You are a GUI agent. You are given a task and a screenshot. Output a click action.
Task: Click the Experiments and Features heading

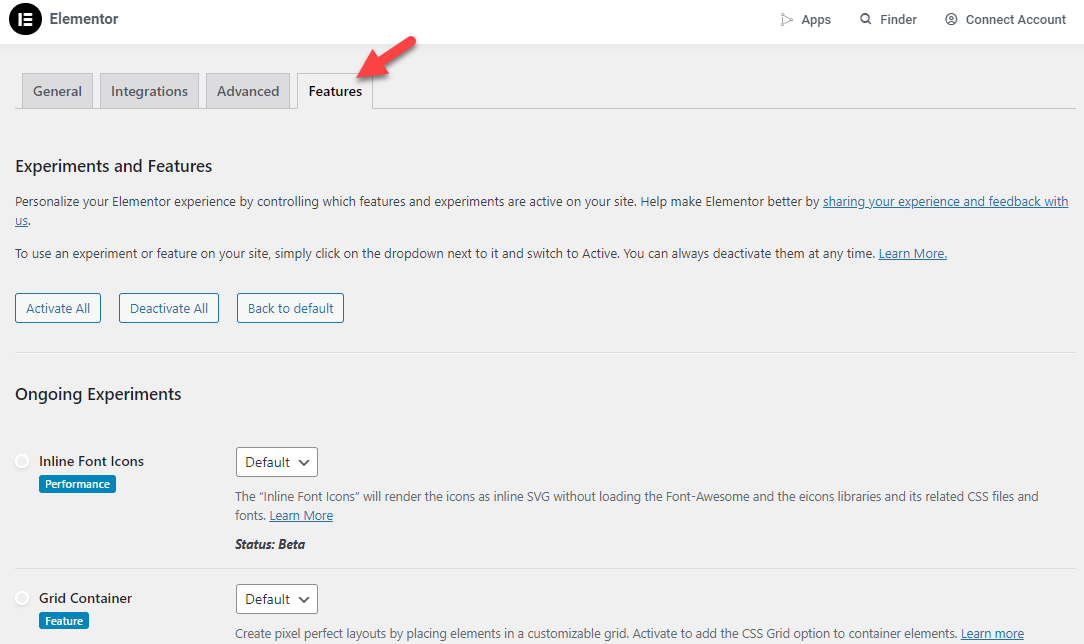pyautogui.click(x=113, y=166)
